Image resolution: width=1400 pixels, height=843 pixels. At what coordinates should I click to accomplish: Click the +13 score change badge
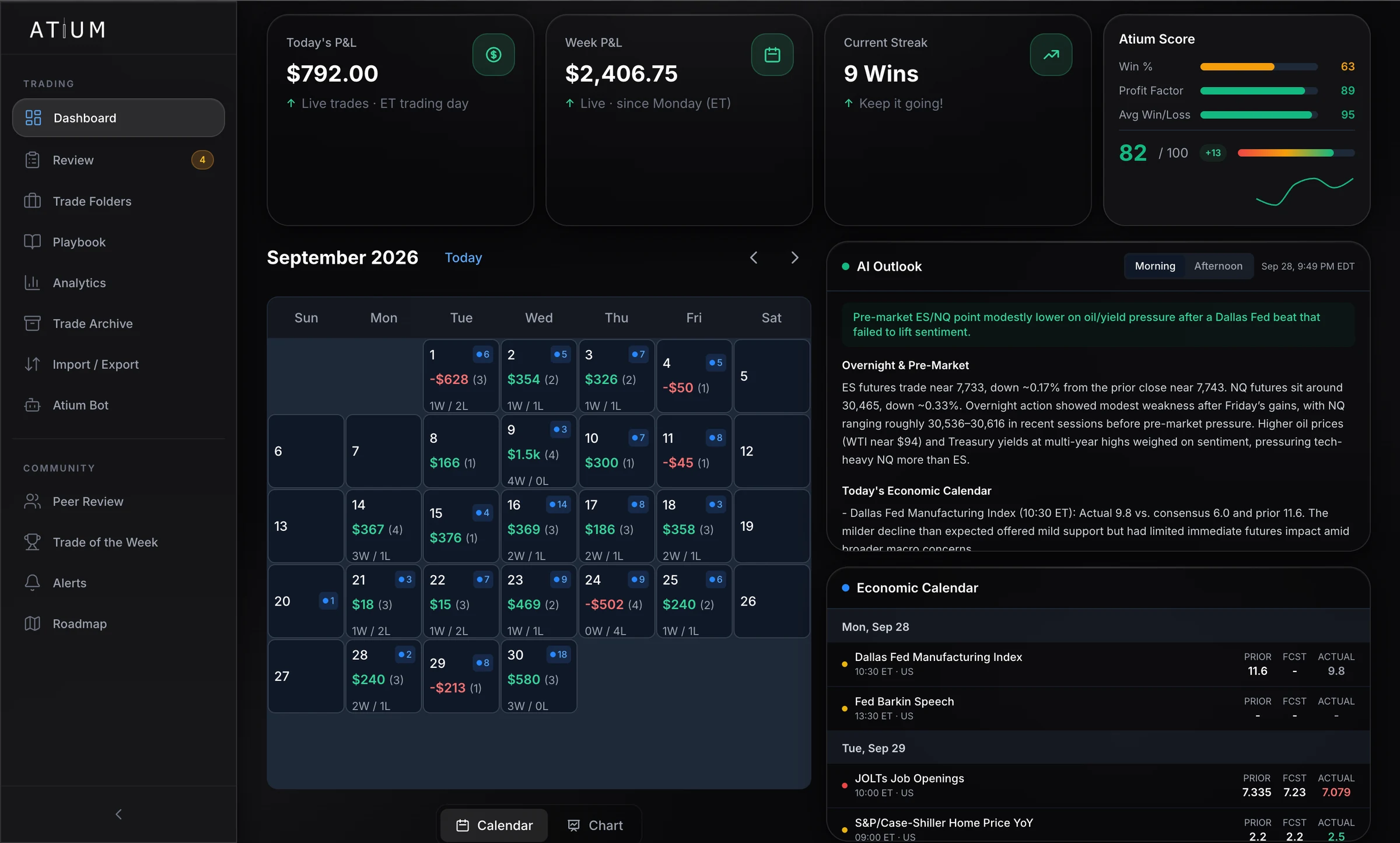[x=1213, y=153]
